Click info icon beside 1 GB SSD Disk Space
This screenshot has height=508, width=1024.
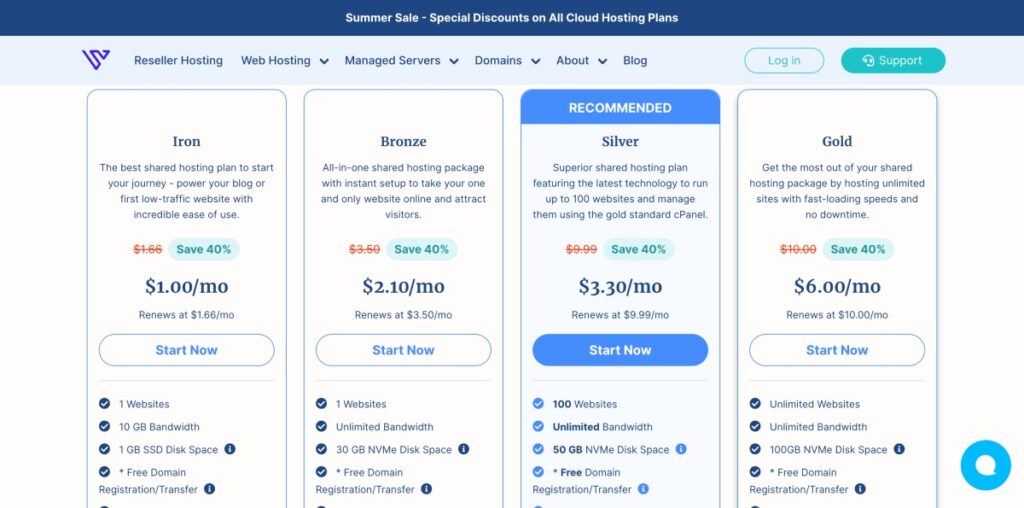[230, 449]
